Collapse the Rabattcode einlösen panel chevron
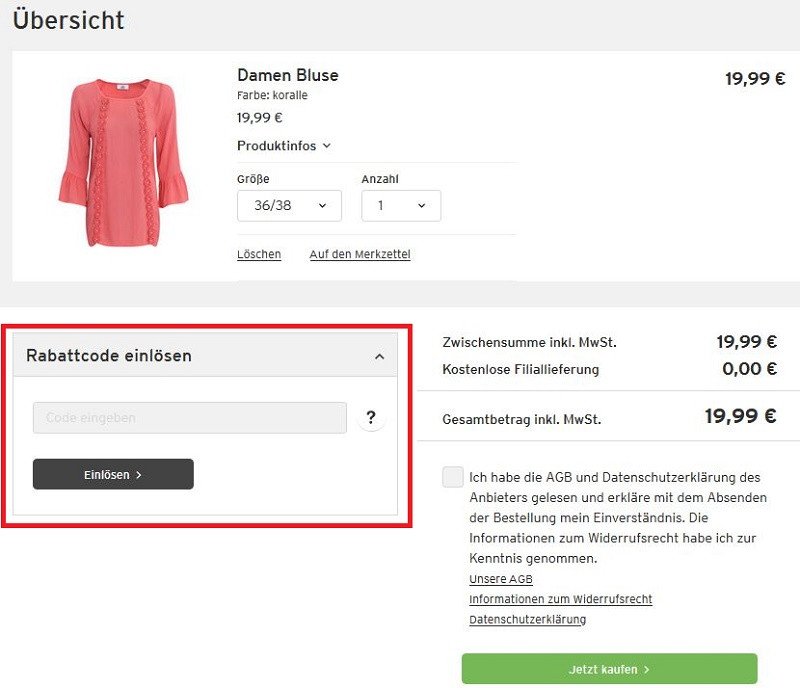800x688 pixels. 379,356
